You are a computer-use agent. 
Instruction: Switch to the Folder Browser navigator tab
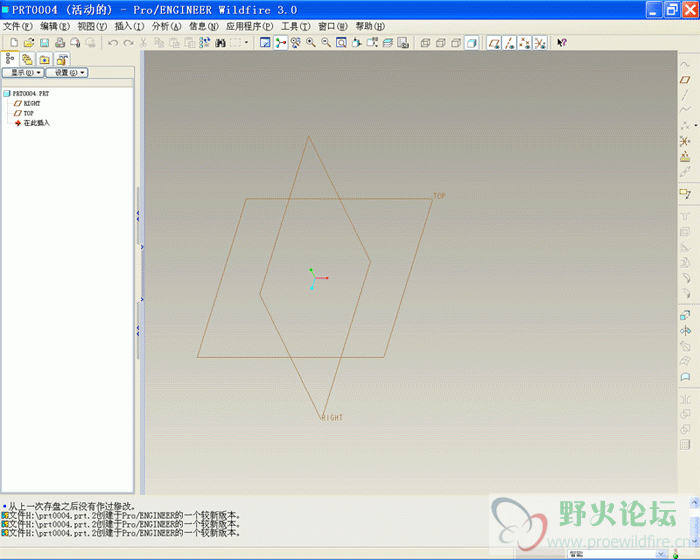pyautogui.click(x=27, y=59)
